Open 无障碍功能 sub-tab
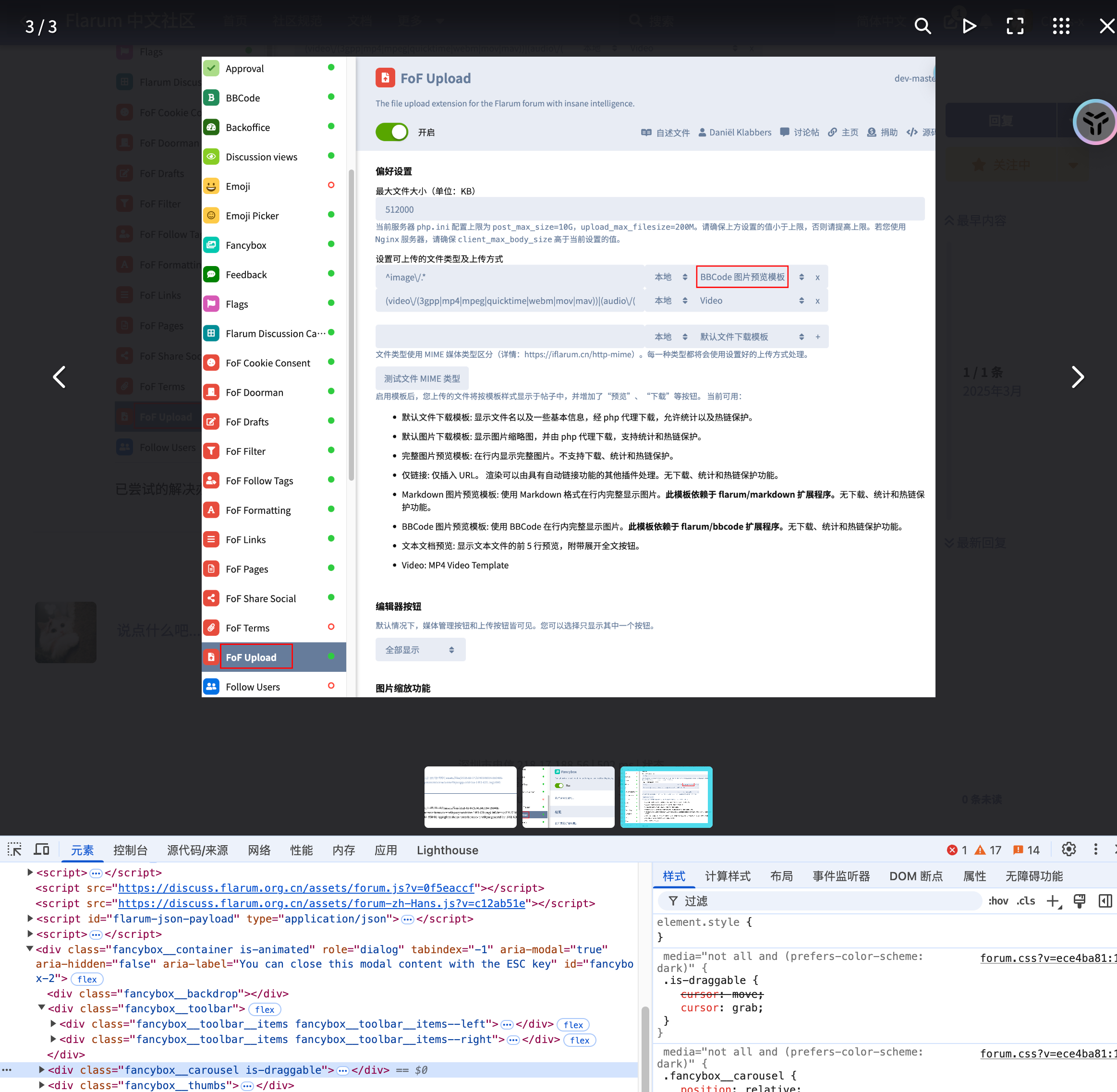Viewport: 1117px width, 1092px height. click(x=1034, y=876)
